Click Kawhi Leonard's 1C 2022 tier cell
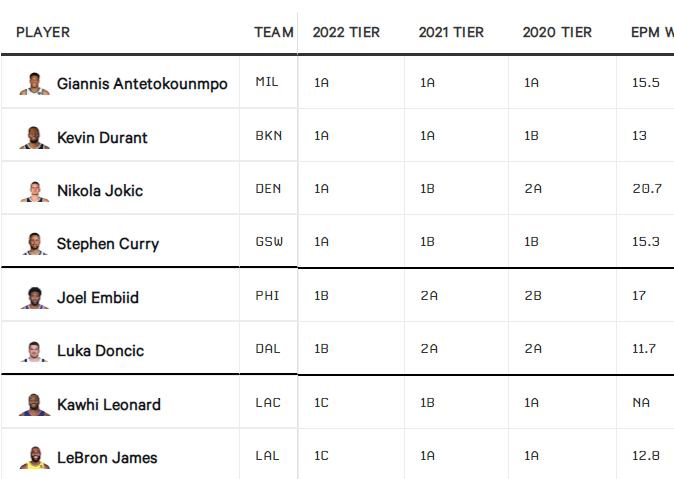The image size is (674, 479). click(322, 402)
